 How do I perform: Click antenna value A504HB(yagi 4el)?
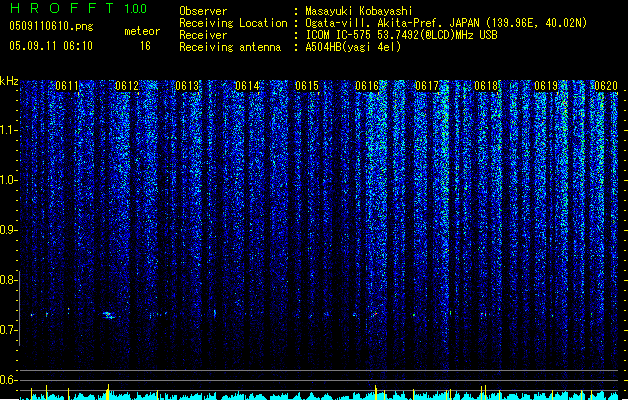pyautogui.click(x=353, y=47)
